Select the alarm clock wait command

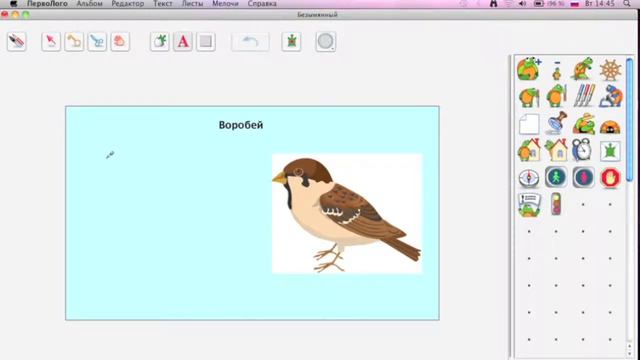click(582, 150)
